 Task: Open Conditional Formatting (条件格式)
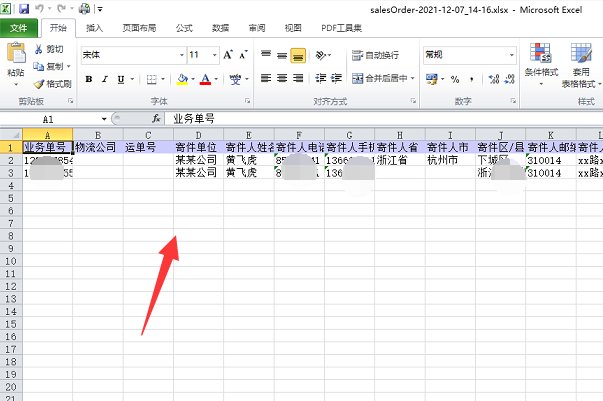[x=541, y=64]
